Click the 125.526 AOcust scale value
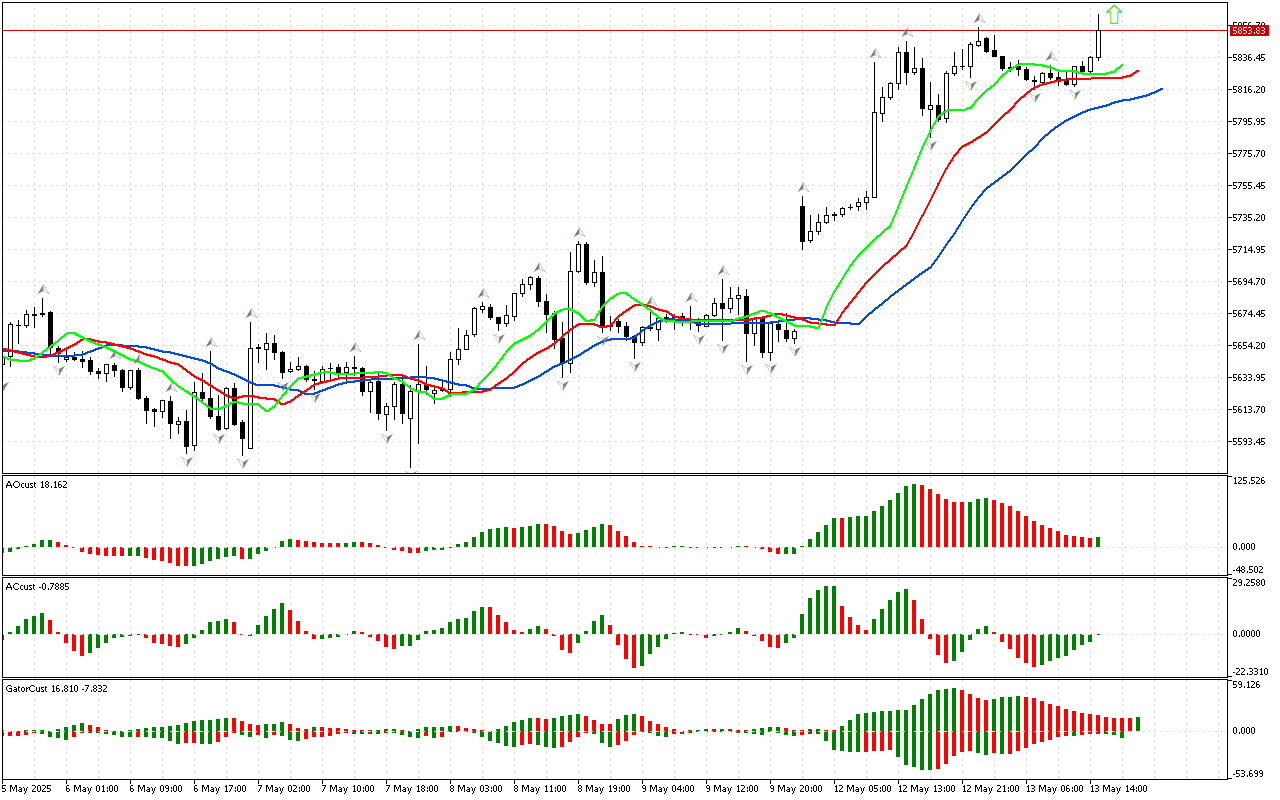The image size is (1280, 800). (x=1251, y=481)
